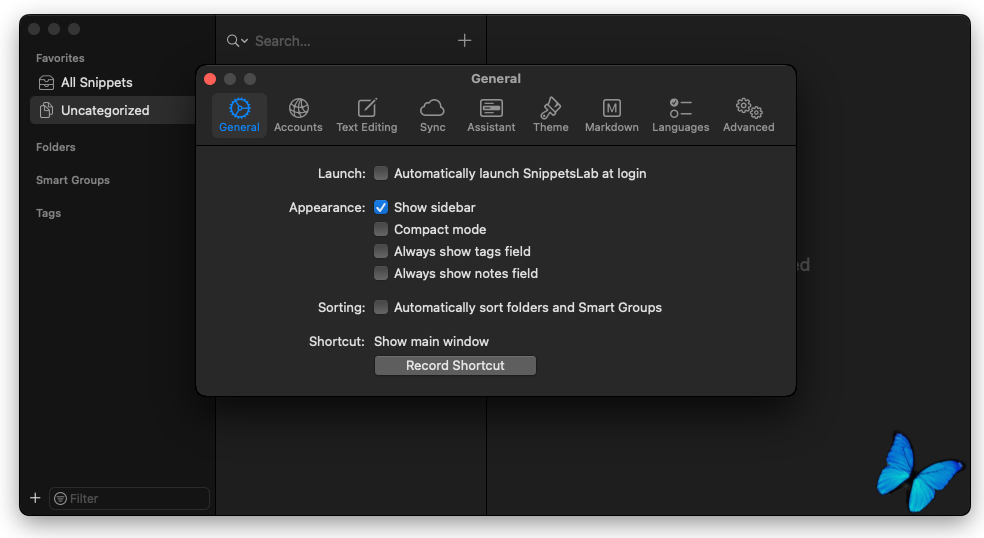Open the Languages preferences tab
The image size is (984, 538).
pos(680,116)
